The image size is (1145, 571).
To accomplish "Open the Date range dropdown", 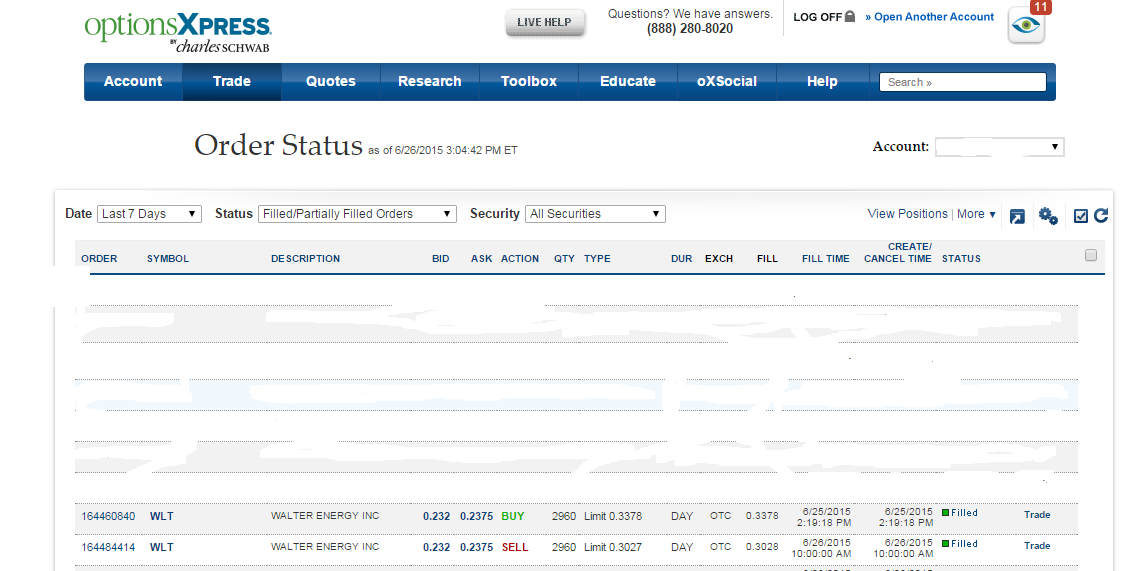I will pos(149,214).
